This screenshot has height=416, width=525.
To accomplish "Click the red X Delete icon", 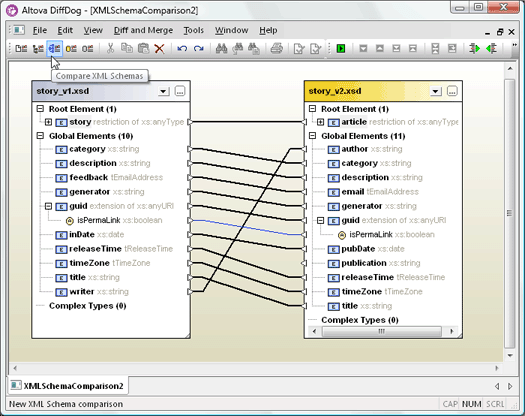I will [x=159, y=49].
